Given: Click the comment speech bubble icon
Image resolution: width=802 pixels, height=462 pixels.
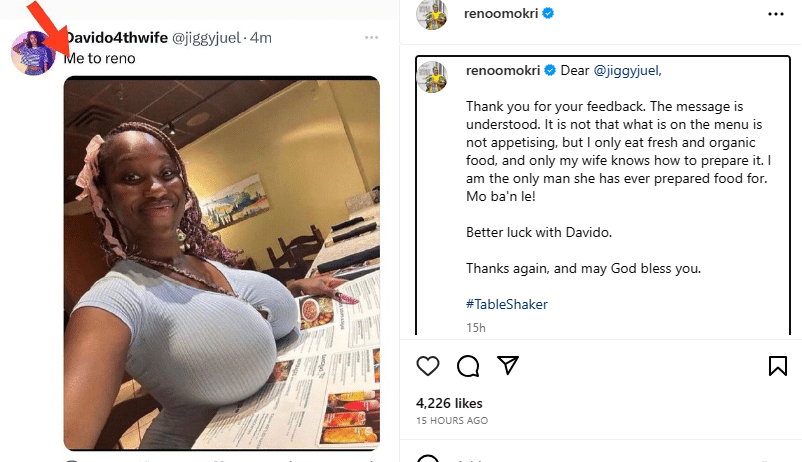Looking at the screenshot, I should coord(467,366).
